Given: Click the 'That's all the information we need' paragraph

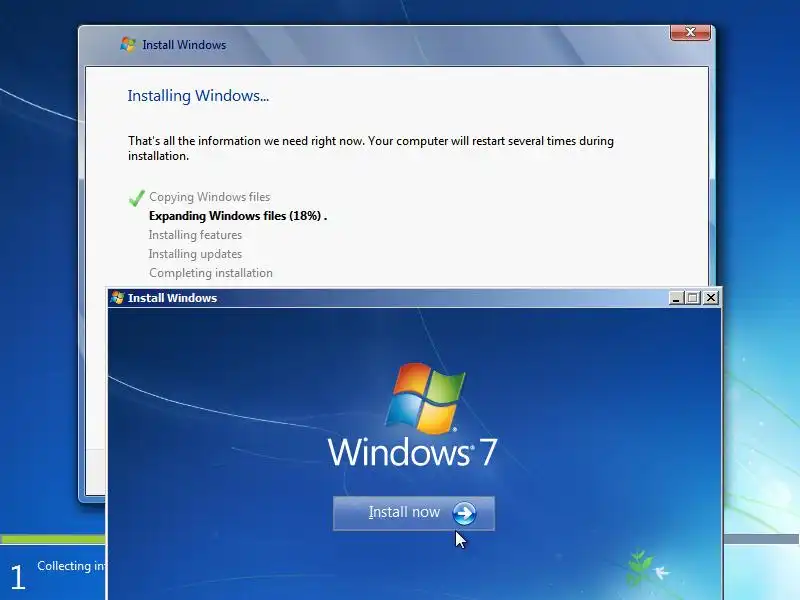Looking at the screenshot, I should click(x=371, y=148).
